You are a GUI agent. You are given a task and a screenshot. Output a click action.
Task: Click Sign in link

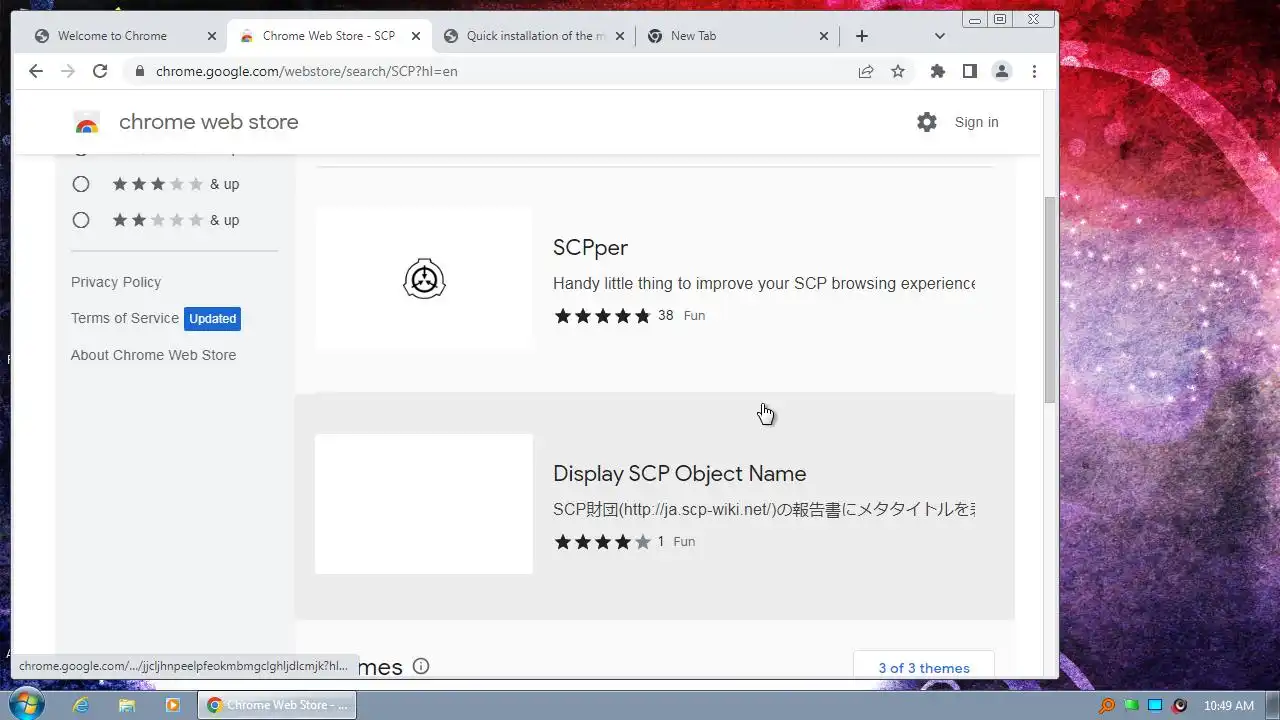[976, 122]
